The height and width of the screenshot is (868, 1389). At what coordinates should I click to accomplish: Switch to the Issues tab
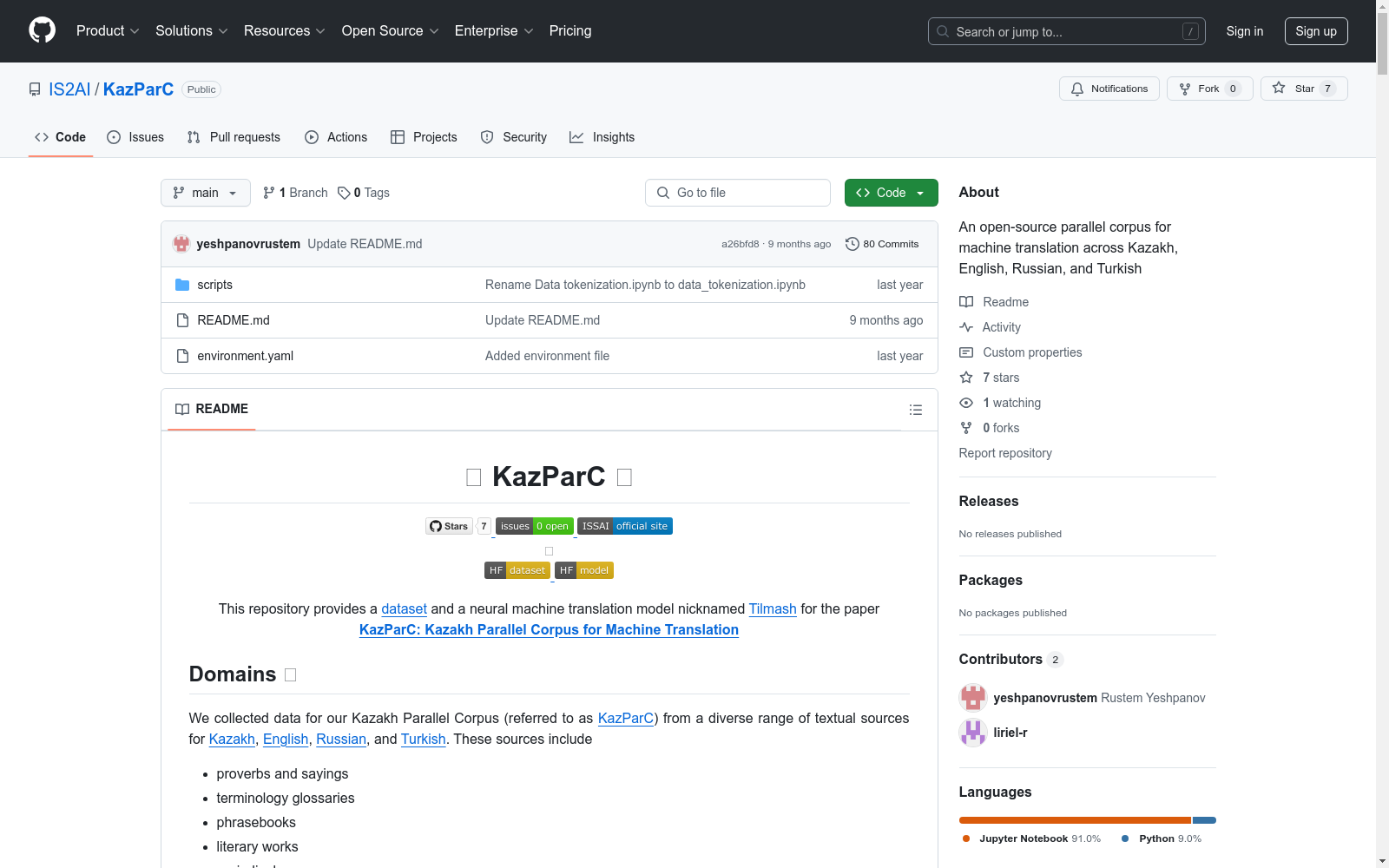point(135,137)
